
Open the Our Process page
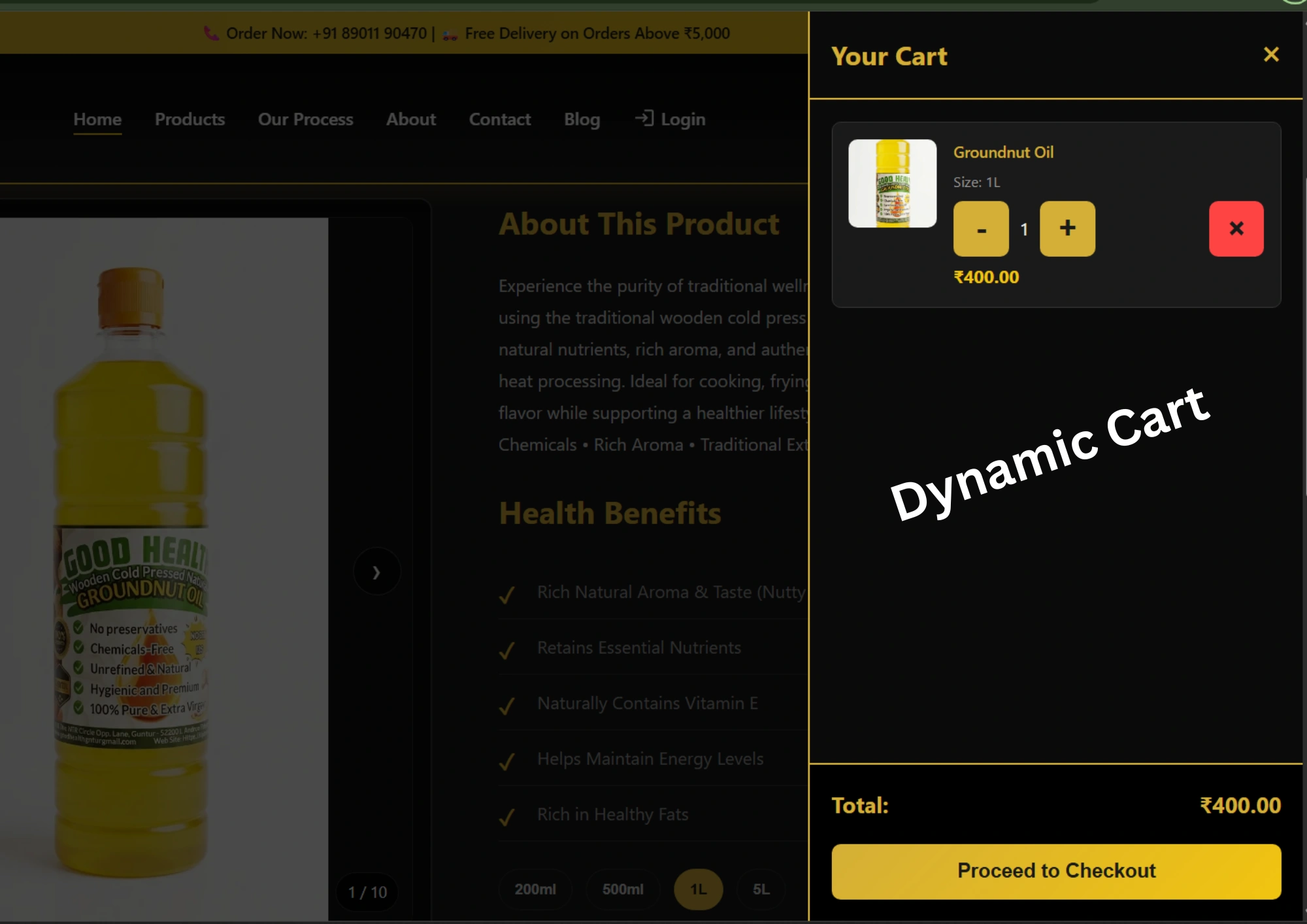point(305,120)
